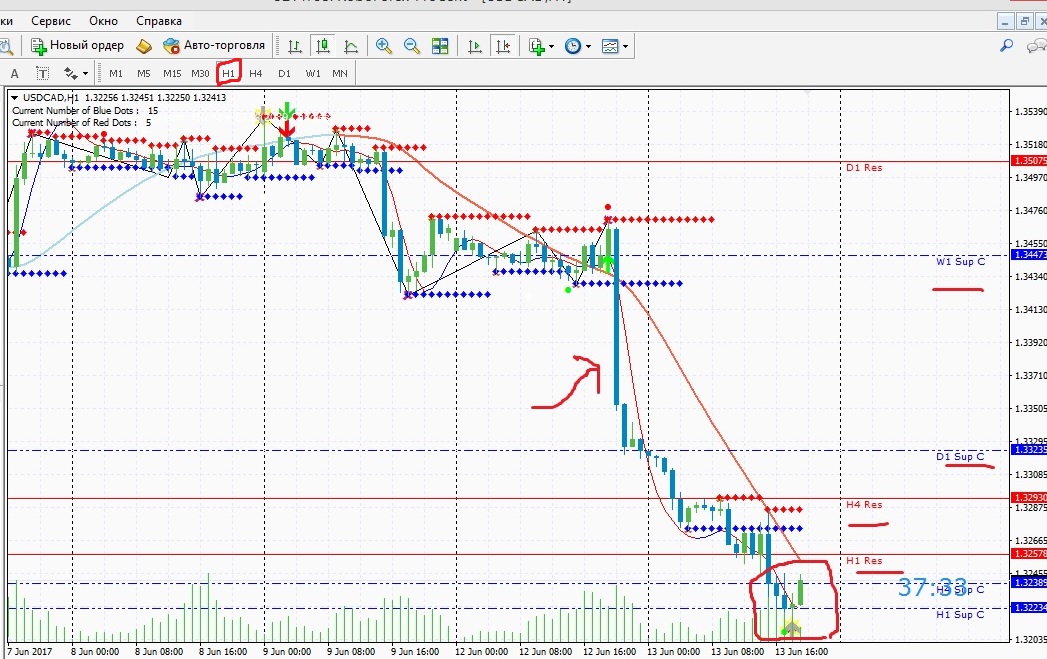Open the Справка menu
This screenshot has width=1047, height=659.
pos(159,21)
